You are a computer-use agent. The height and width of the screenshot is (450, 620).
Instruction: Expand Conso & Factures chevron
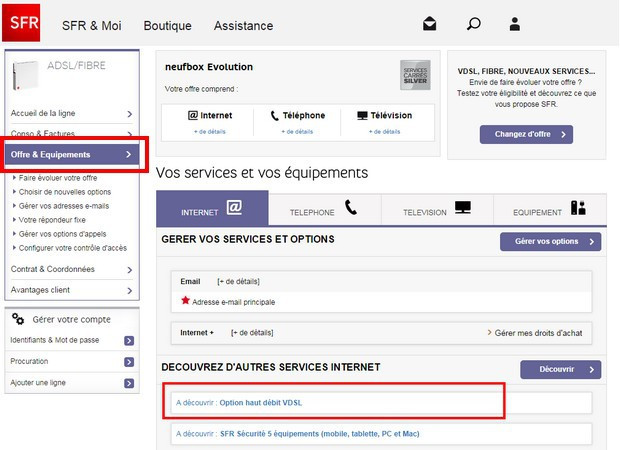coord(130,134)
